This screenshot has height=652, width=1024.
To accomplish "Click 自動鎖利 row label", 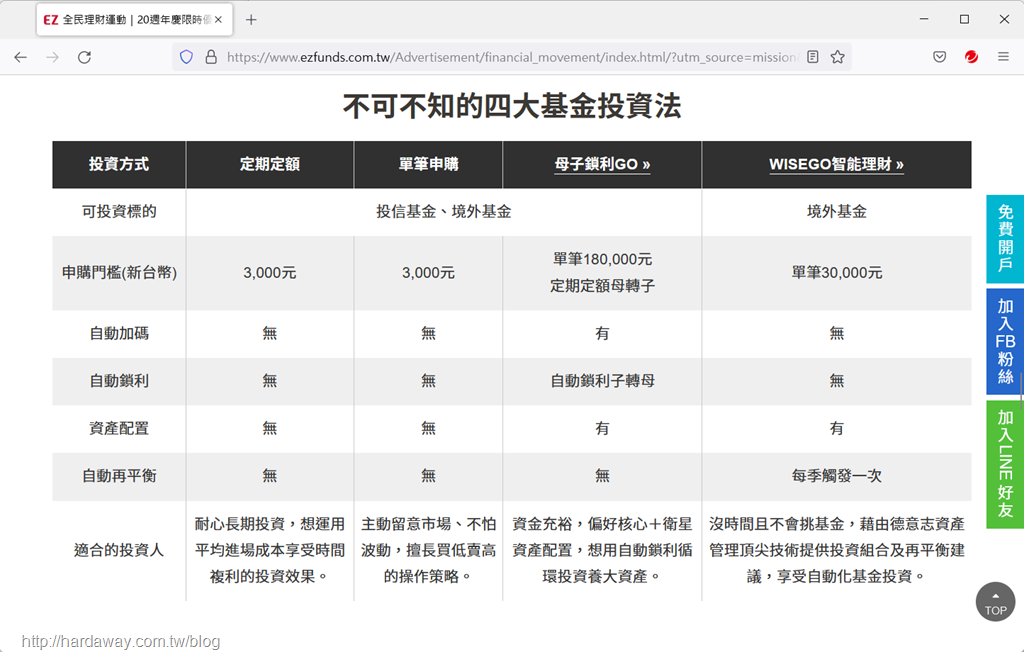I will pyautogui.click(x=119, y=381).
